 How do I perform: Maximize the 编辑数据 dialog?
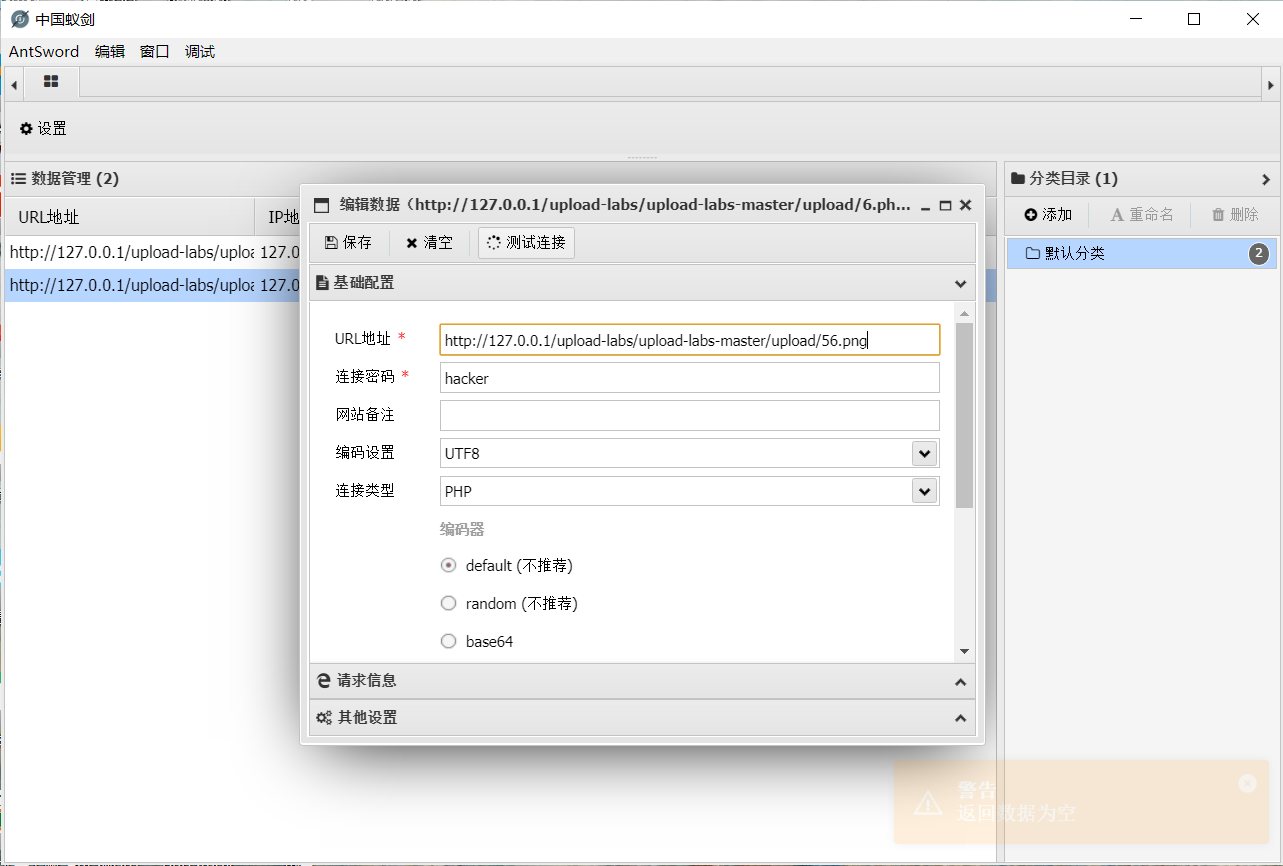[946, 205]
